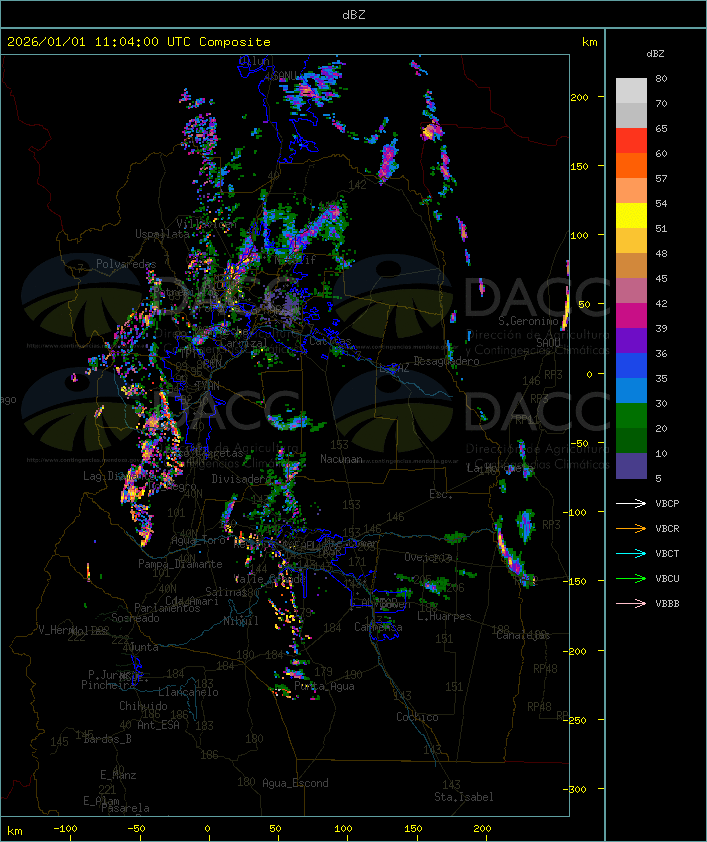
Task: Pick the magenta 39-42 dBZ swatch
Action: 631,315
